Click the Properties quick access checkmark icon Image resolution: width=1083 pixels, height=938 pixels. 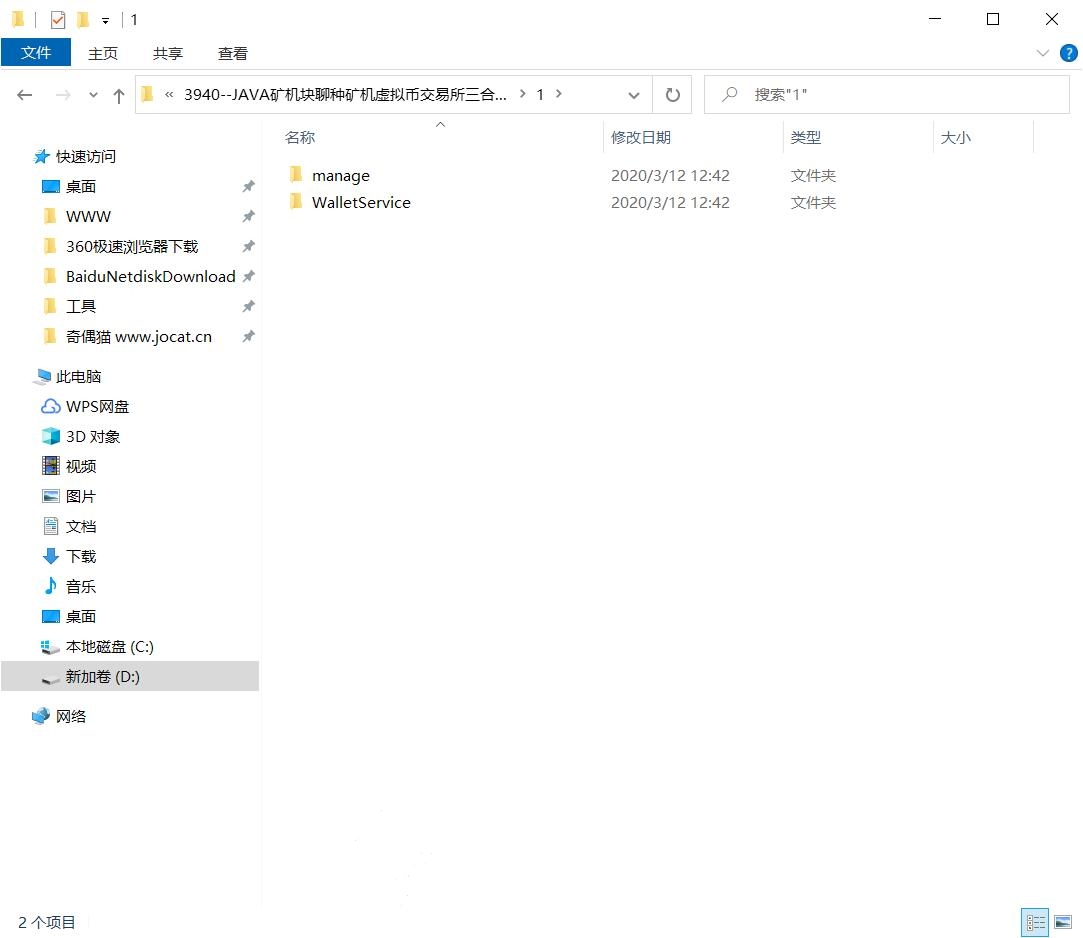tap(58, 20)
